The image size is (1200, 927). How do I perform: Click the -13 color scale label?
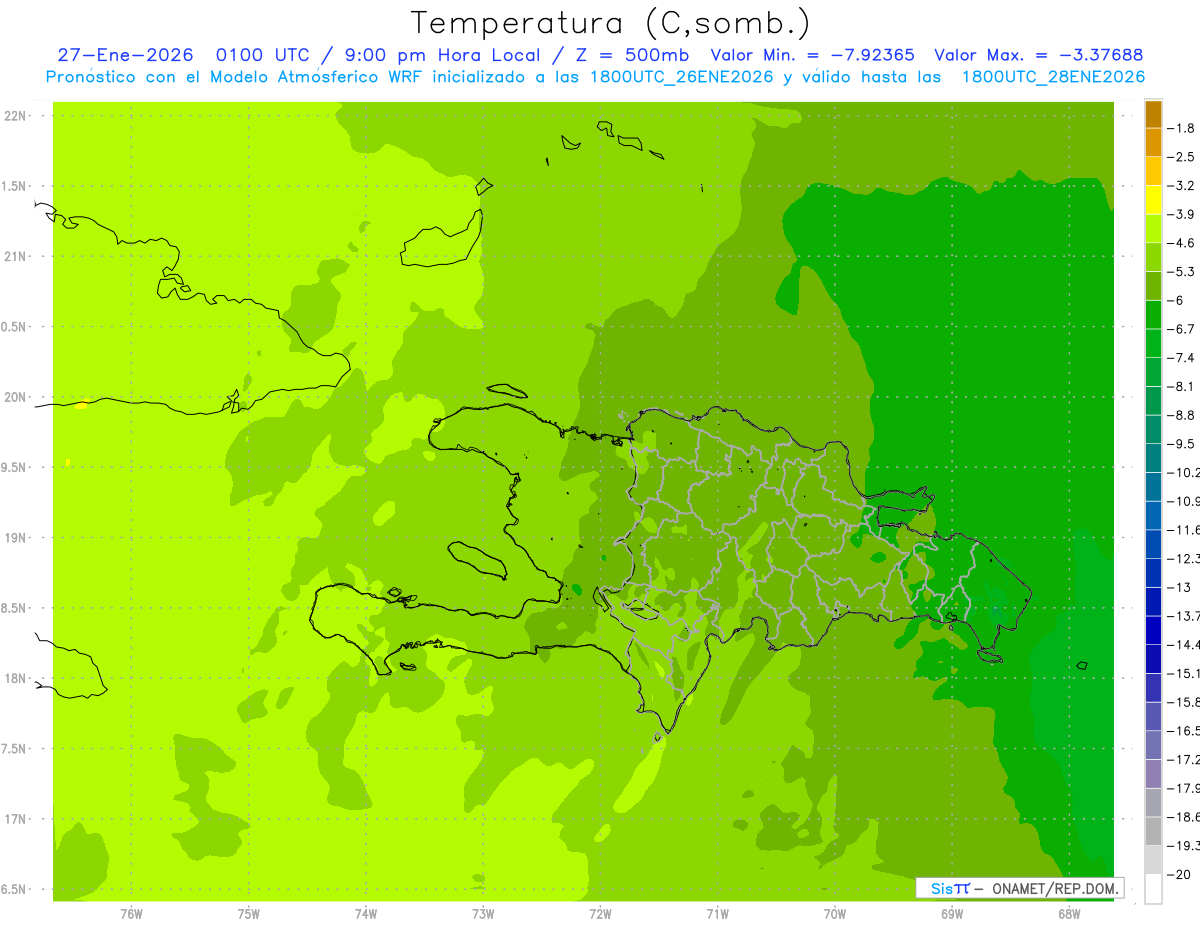[1180, 587]
